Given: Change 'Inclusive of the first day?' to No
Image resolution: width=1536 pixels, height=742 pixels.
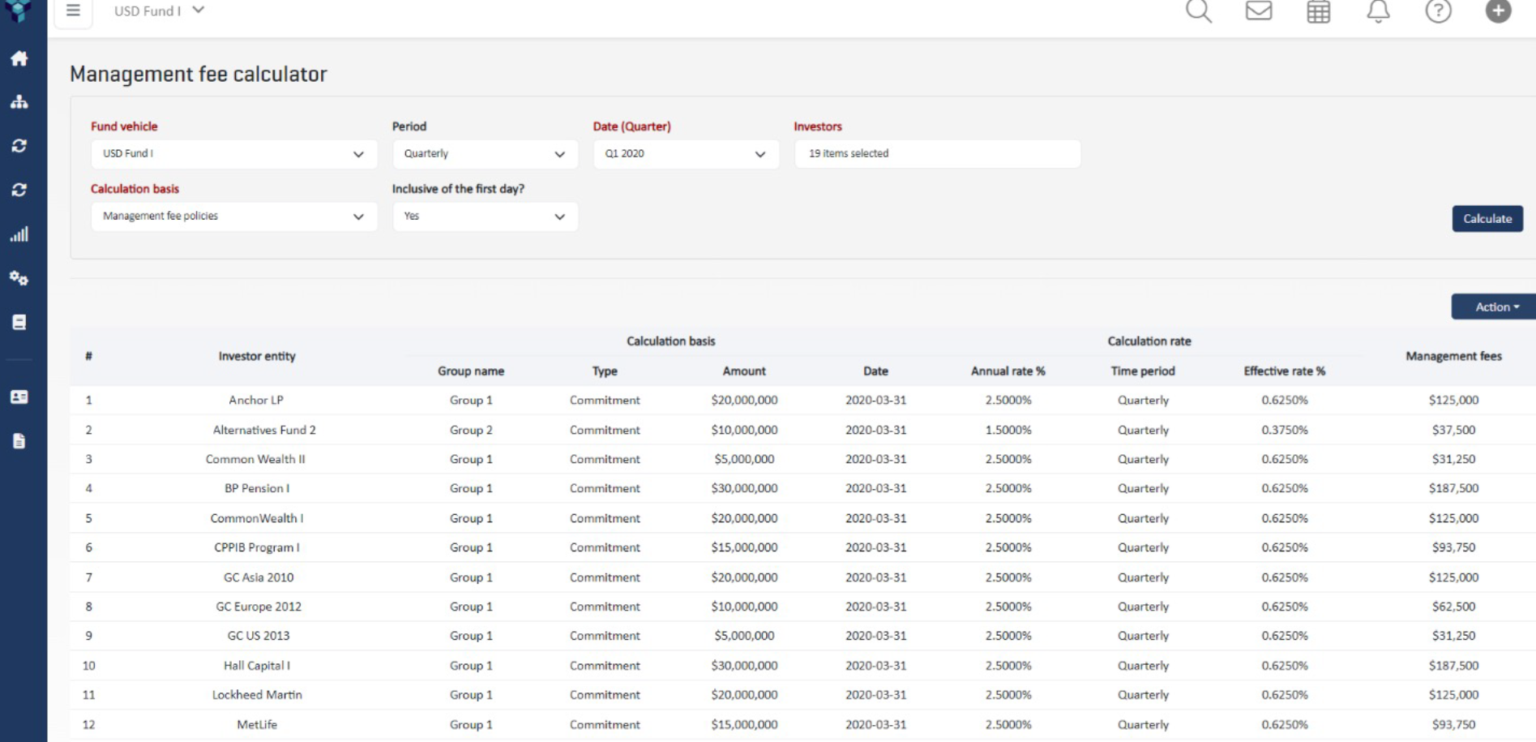Looking at the screenshot, I should pos(485,216).
